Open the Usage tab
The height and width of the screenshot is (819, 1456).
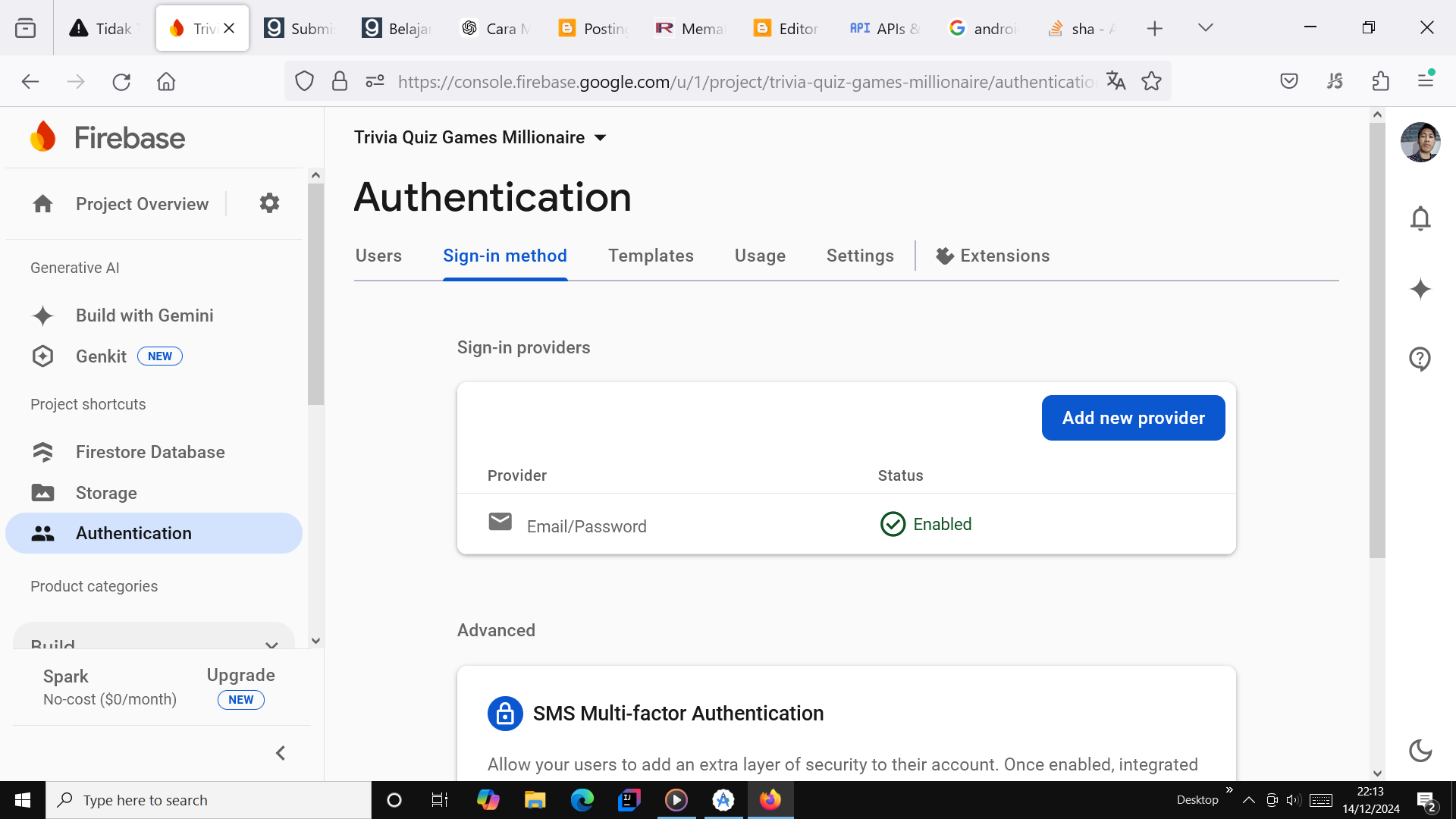point(760,256)
